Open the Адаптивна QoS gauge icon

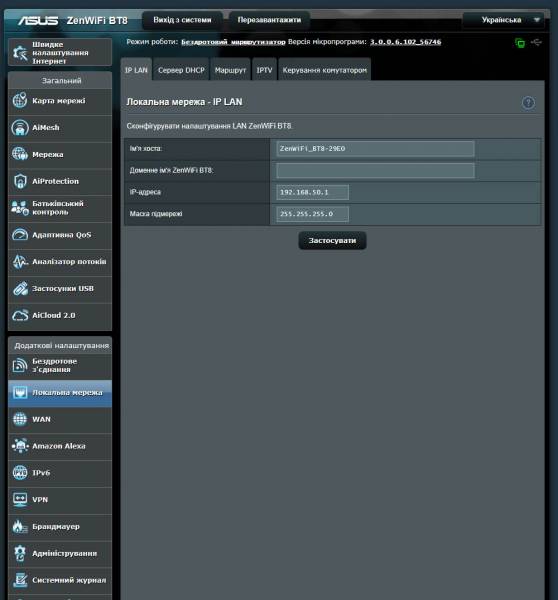click(20, 235)
